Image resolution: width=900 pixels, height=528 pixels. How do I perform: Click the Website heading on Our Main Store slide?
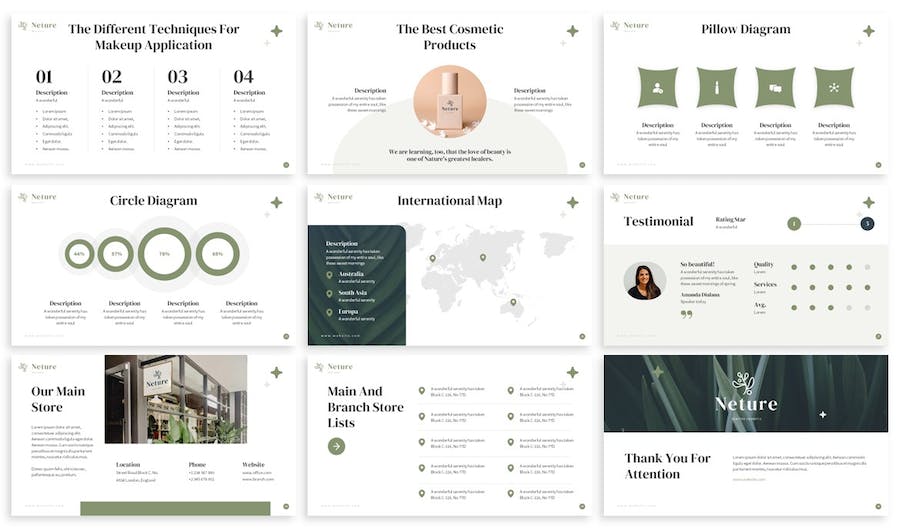coord(254,465)
